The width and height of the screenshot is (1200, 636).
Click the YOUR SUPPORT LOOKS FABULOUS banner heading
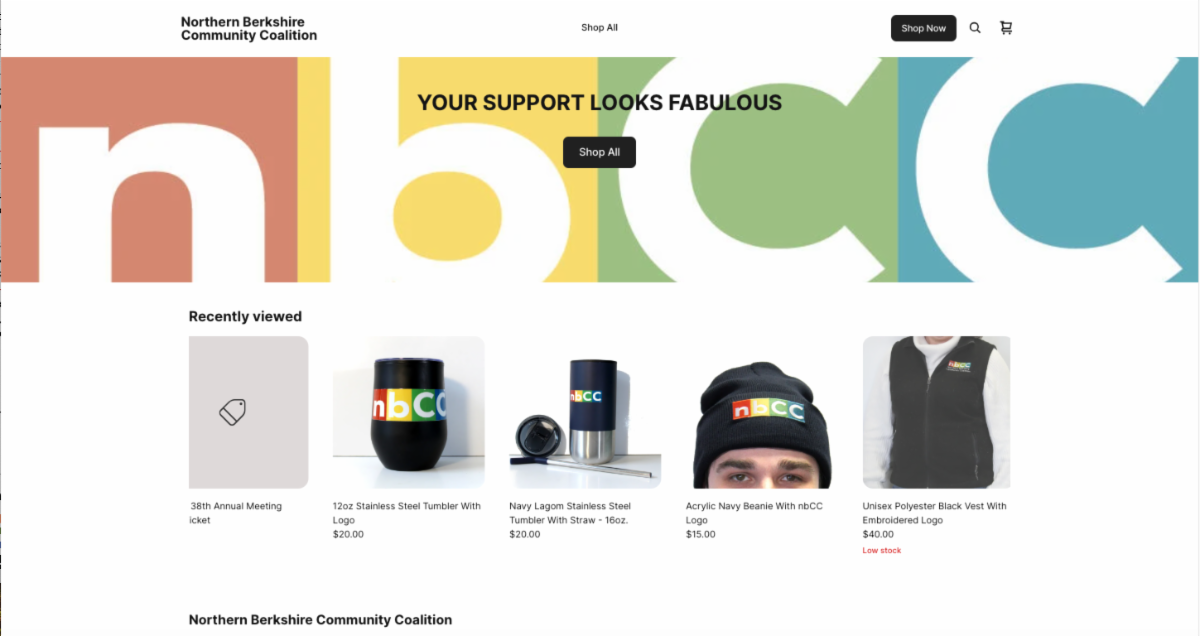tap(600, 102)
